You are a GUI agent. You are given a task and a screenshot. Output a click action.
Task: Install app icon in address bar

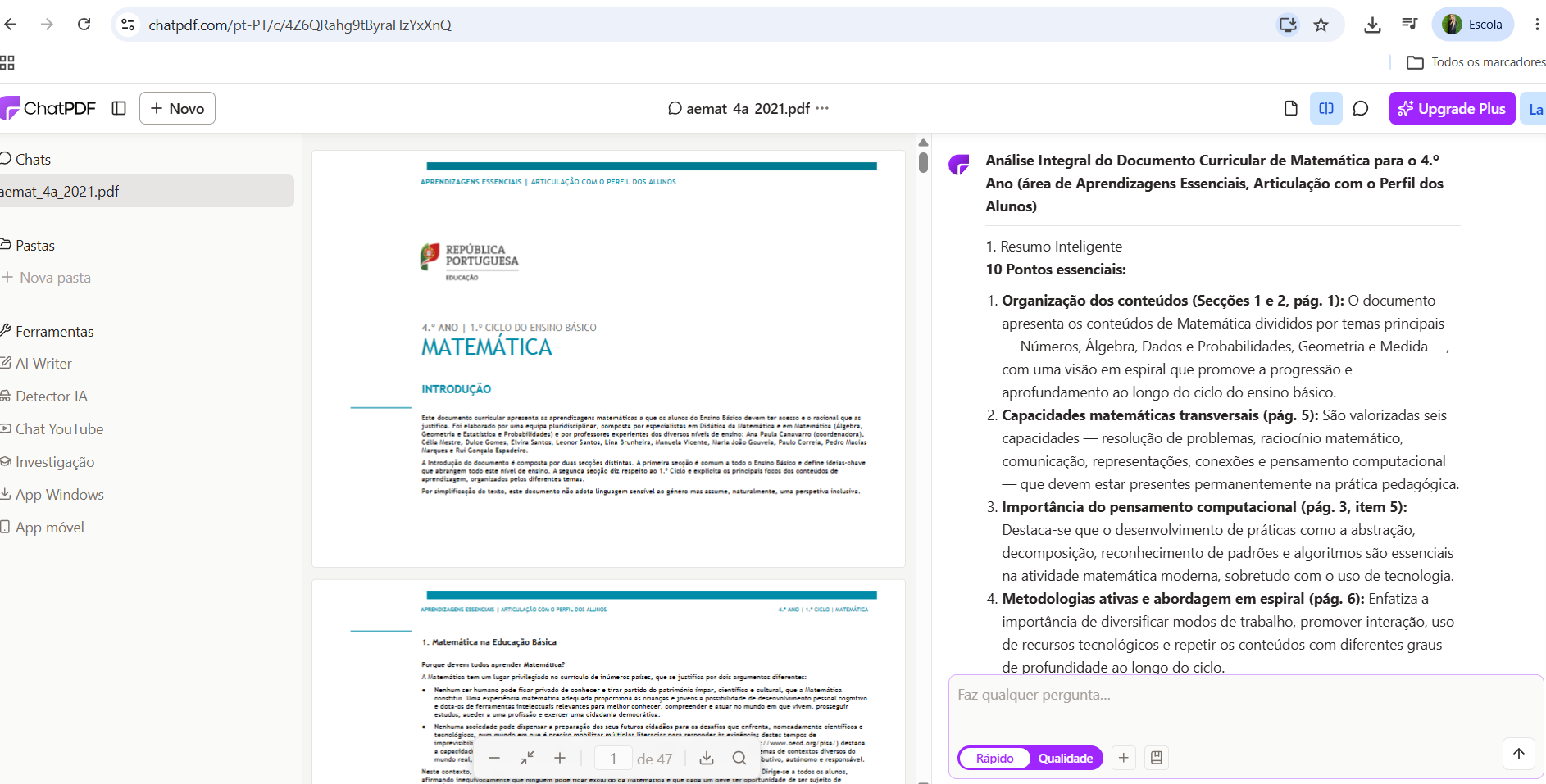click(1288, 25)
